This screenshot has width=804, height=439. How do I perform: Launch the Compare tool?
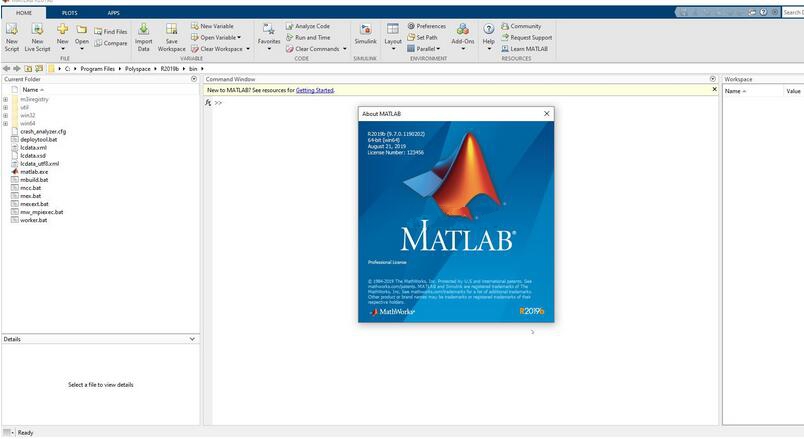coord(111,43)
